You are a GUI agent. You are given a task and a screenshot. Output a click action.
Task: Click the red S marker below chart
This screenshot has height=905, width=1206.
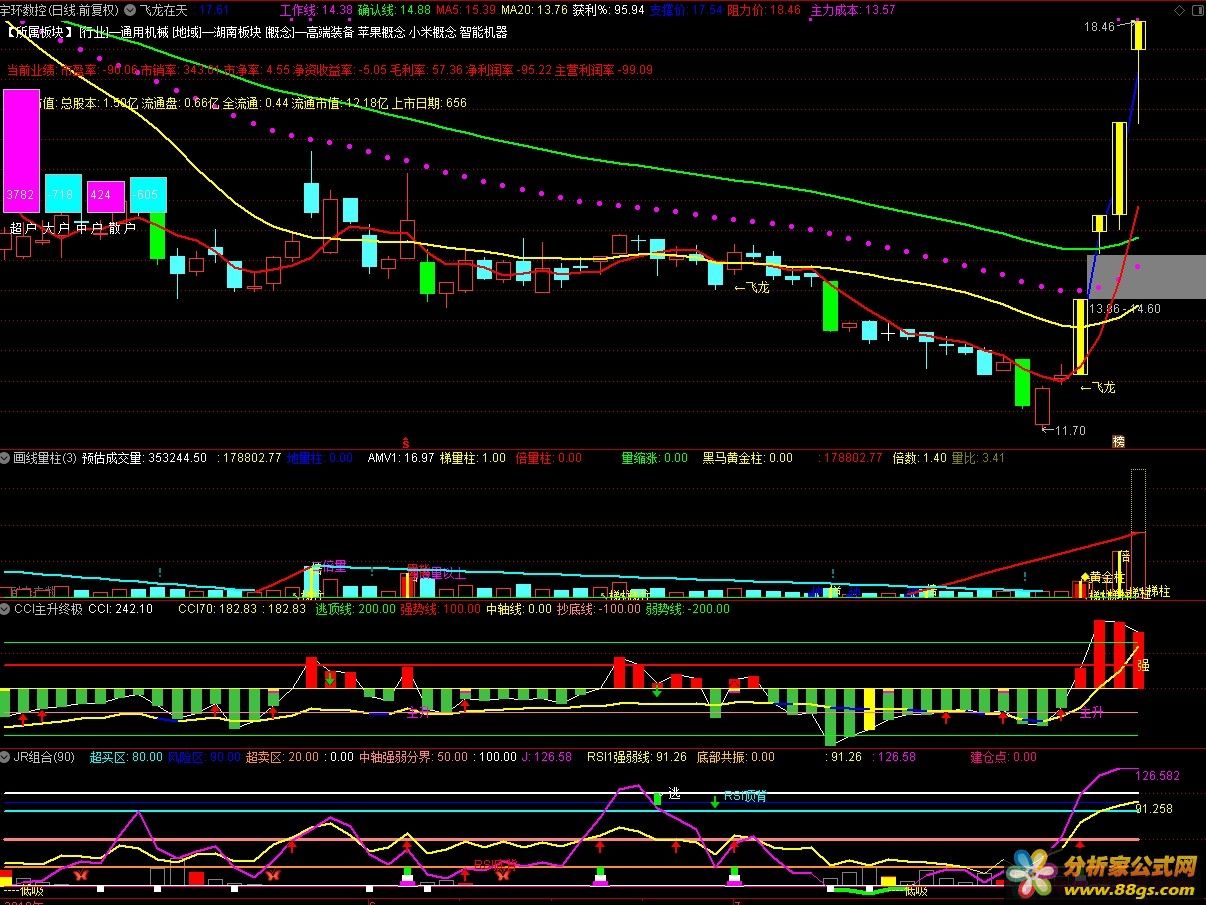pos(405,441)
